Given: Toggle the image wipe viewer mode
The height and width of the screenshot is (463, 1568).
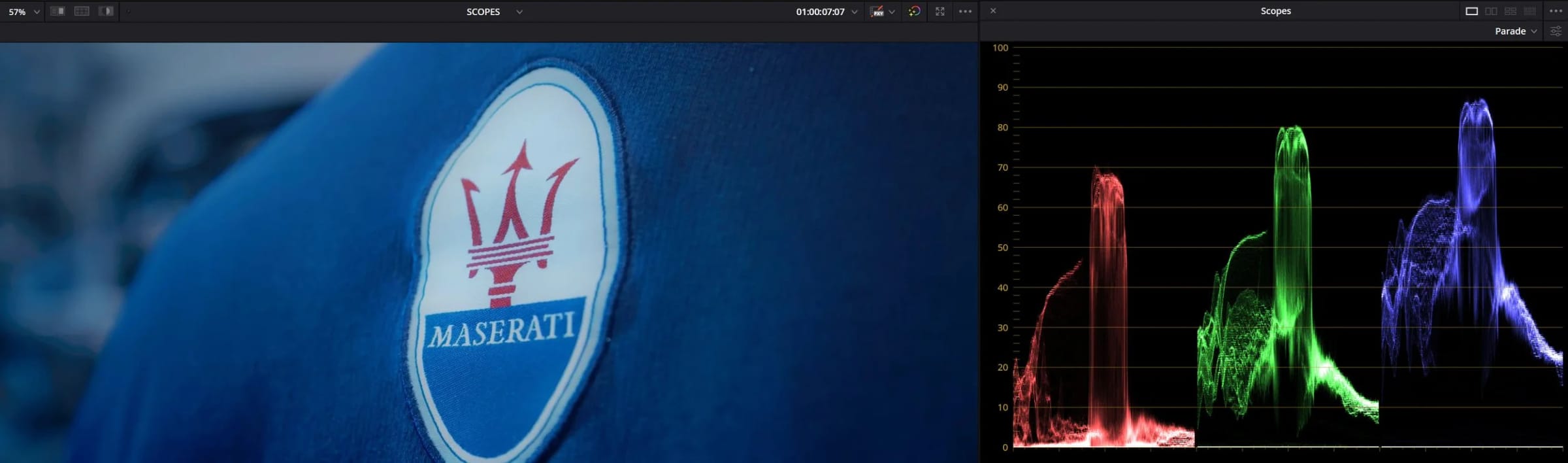Looking at the screenshot, I should [x=57, y=11].
